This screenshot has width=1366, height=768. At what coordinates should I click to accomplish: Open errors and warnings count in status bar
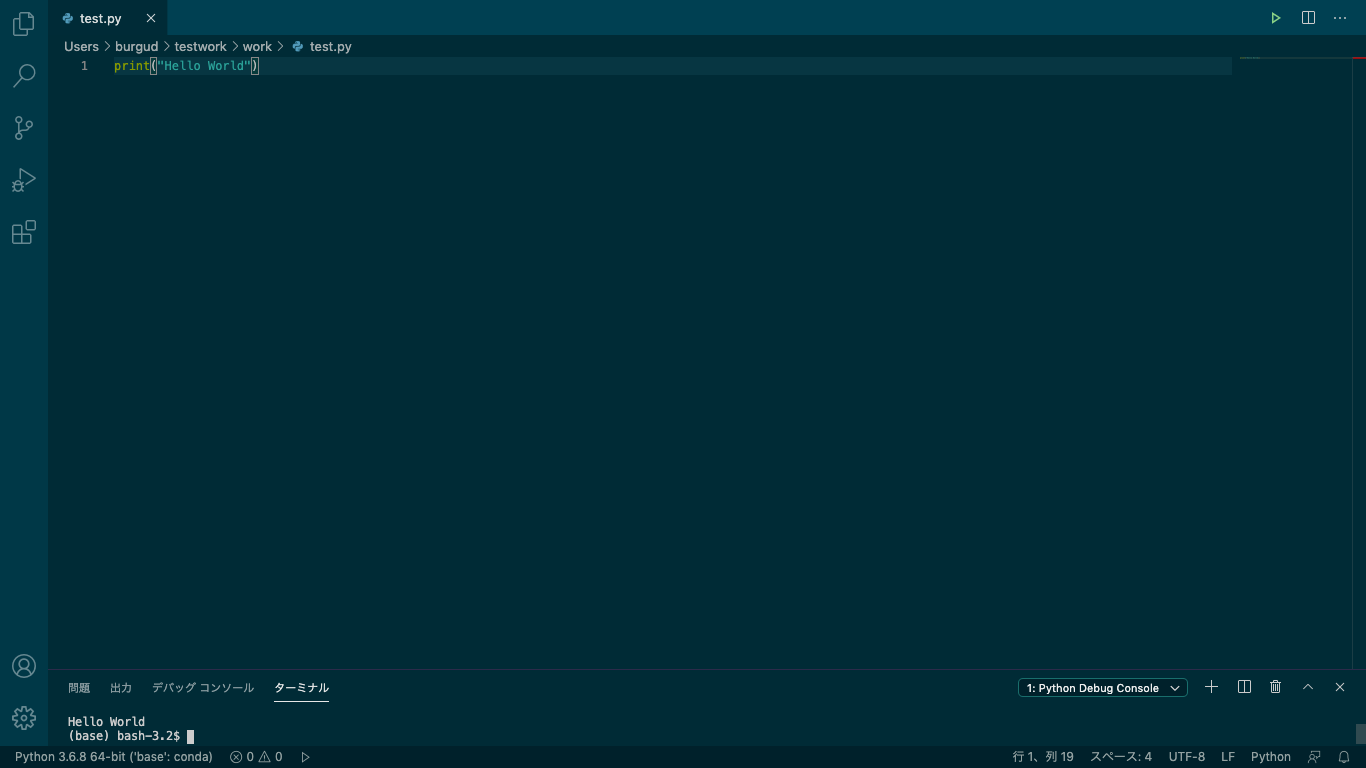click(x=256, y=757)
